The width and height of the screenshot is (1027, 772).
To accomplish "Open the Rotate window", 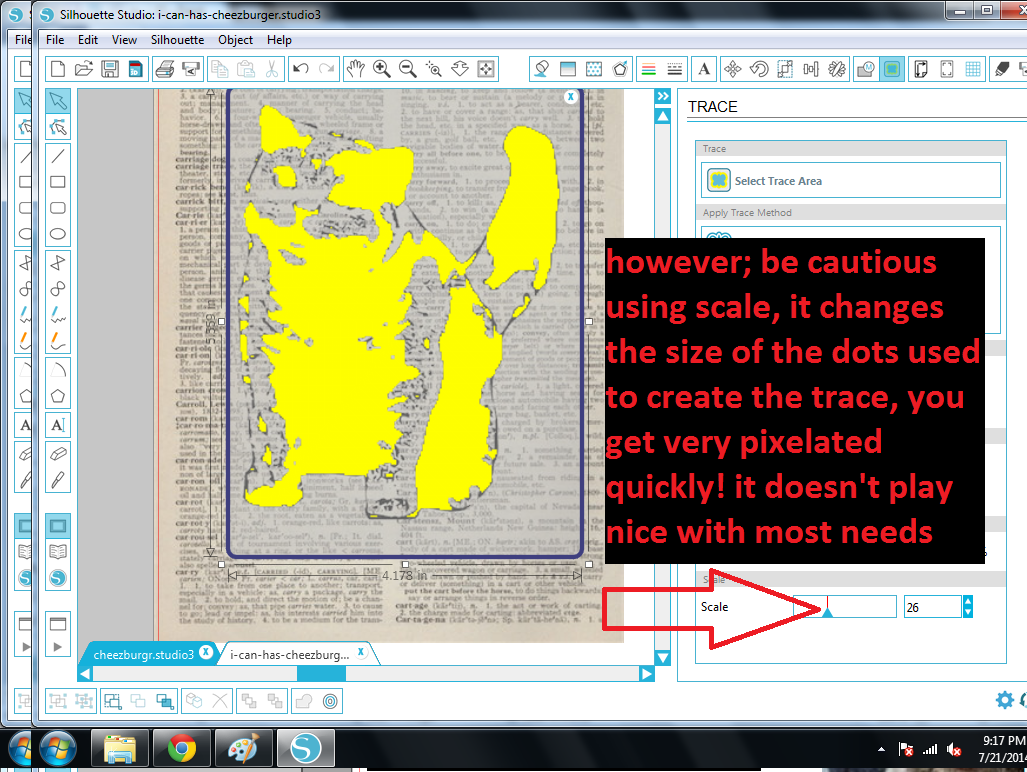I will [759, 69].
